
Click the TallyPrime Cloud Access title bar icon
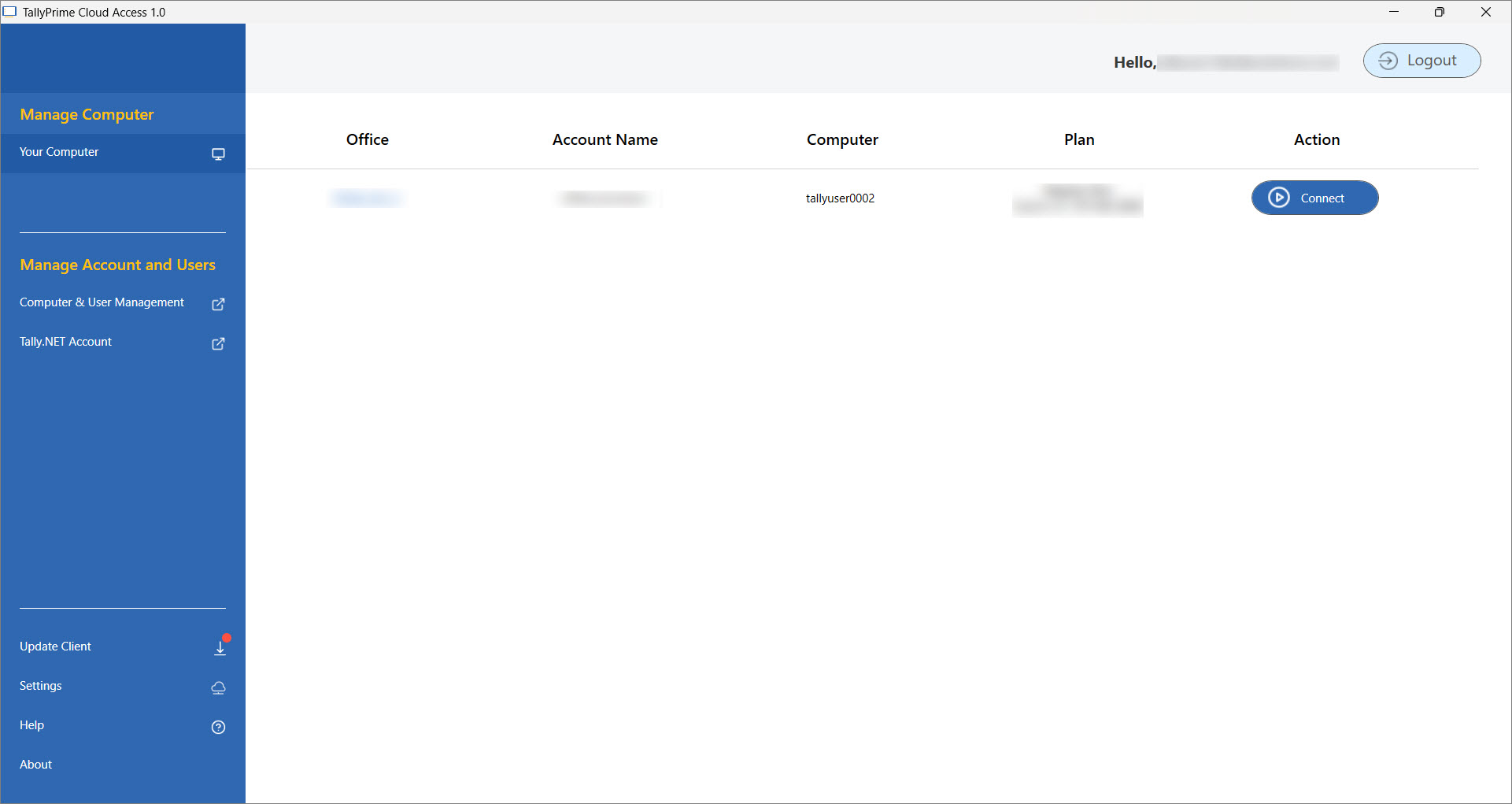click(x=9, y=12)
